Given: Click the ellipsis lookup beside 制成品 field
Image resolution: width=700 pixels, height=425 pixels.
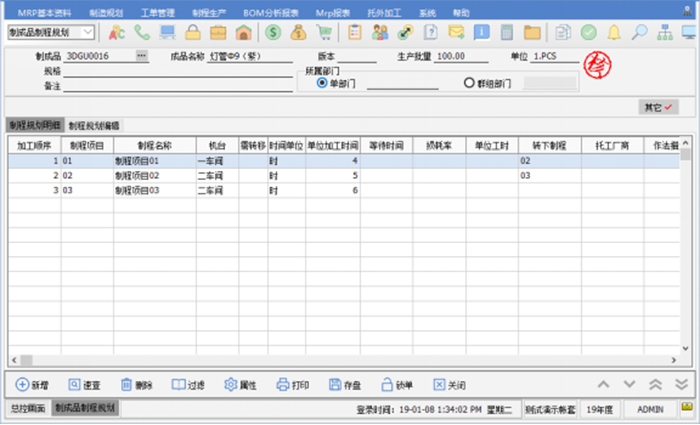Looking at the screenshot, I should coord(141,56).
